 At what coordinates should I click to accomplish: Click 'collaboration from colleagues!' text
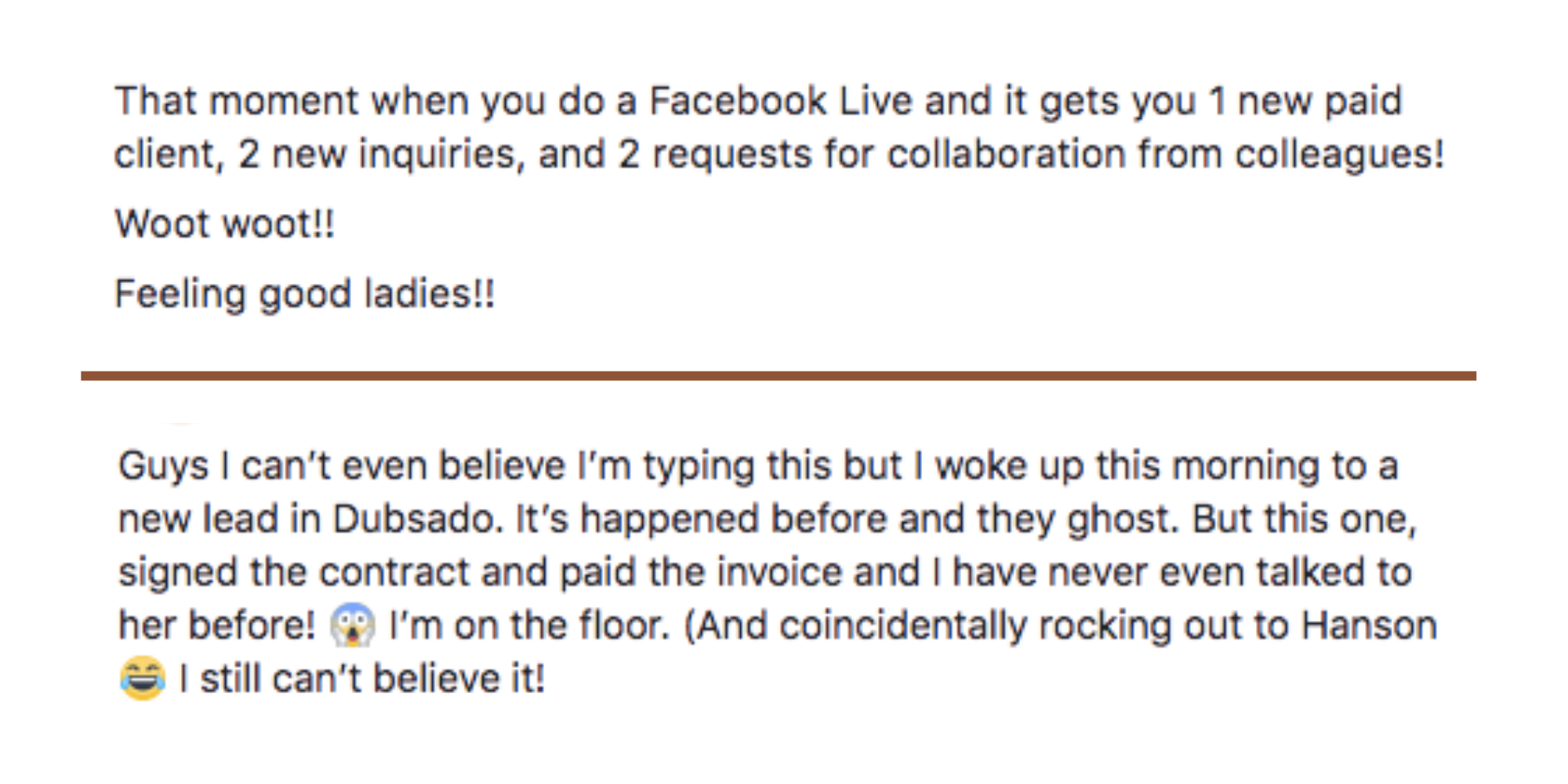pos(1165,154)
